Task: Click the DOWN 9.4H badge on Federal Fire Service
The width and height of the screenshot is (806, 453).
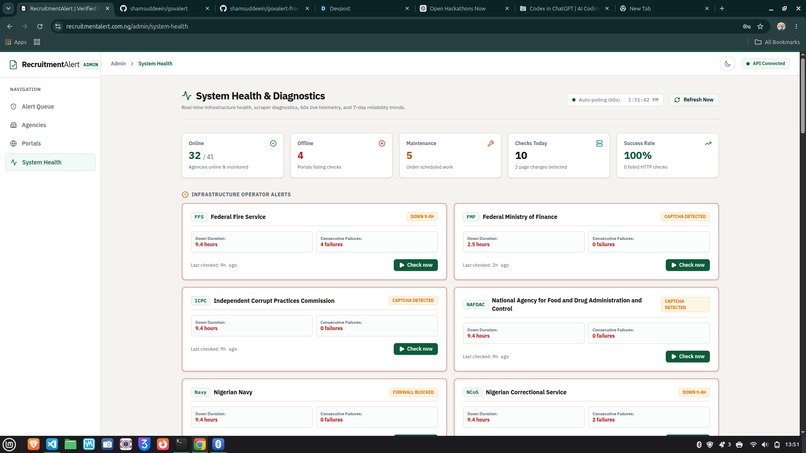Action: [422, 216]
